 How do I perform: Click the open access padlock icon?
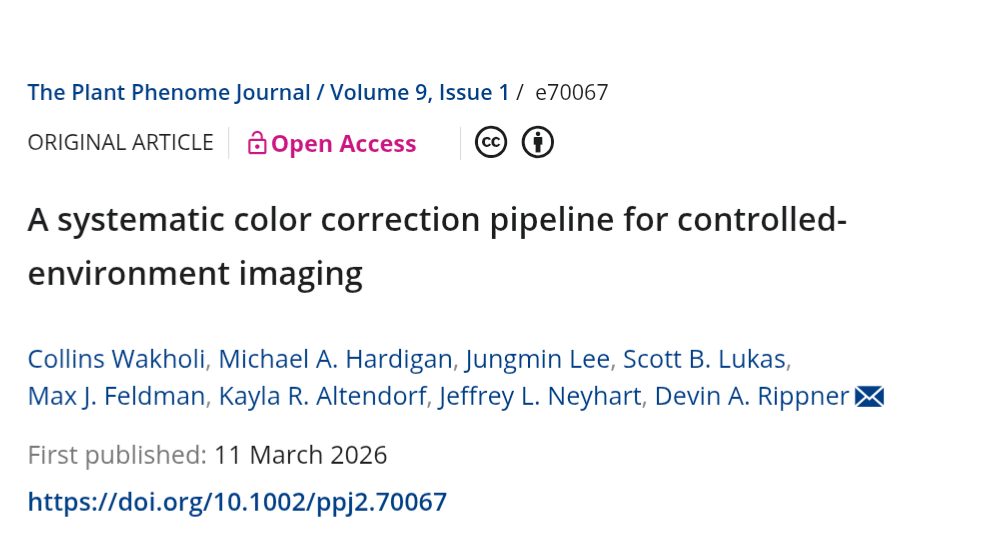[257, 144]
